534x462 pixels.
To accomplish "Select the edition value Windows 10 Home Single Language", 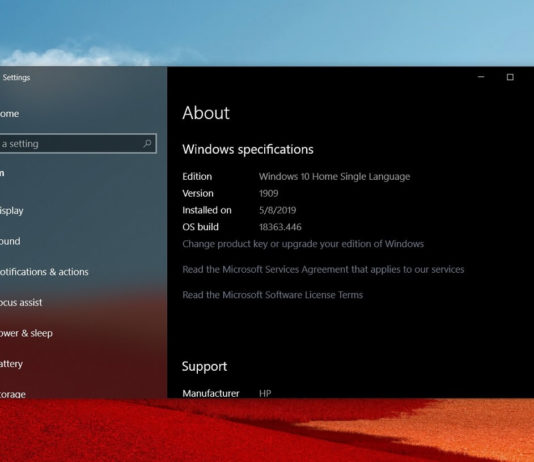I will [334, 176].
